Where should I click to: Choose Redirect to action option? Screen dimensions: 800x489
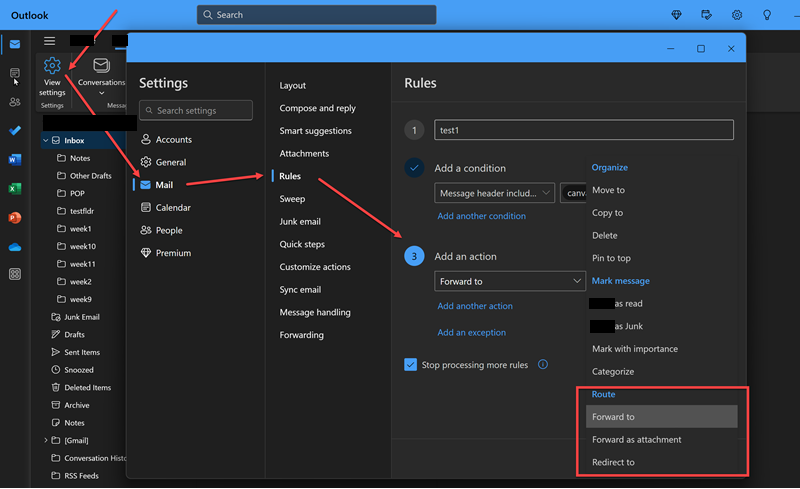click(662, 462)
